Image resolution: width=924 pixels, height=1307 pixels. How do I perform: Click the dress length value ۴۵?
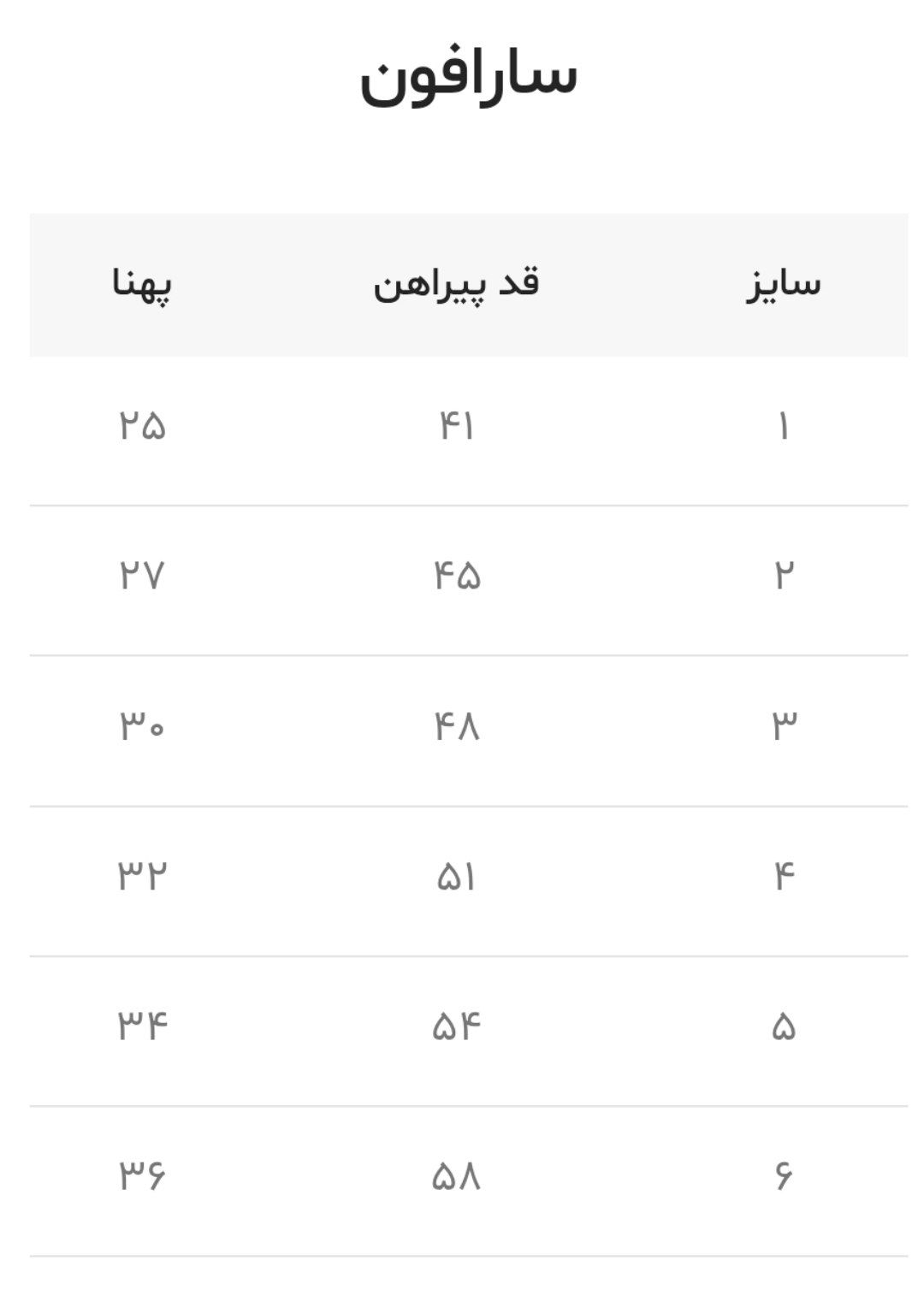[x=457, y=576]
